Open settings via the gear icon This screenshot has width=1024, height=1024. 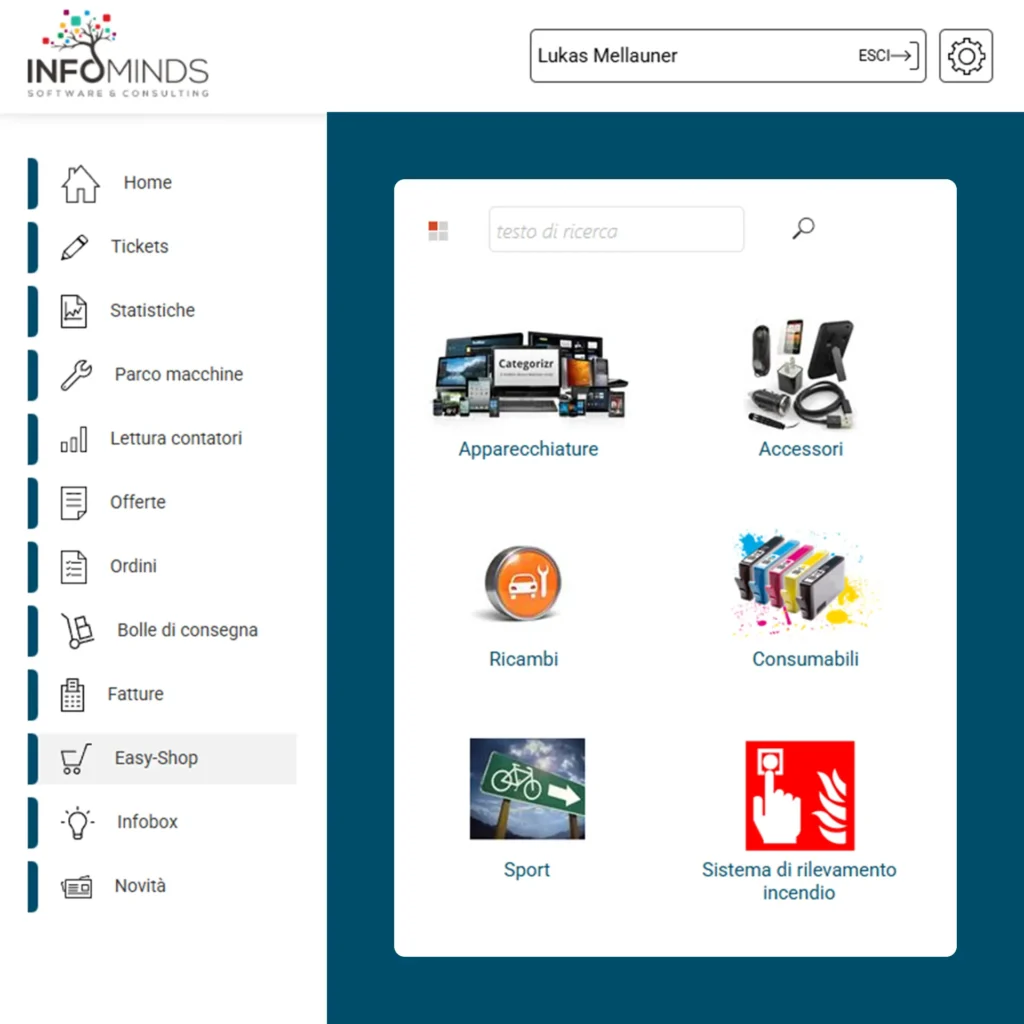click(x=964, y=56)
